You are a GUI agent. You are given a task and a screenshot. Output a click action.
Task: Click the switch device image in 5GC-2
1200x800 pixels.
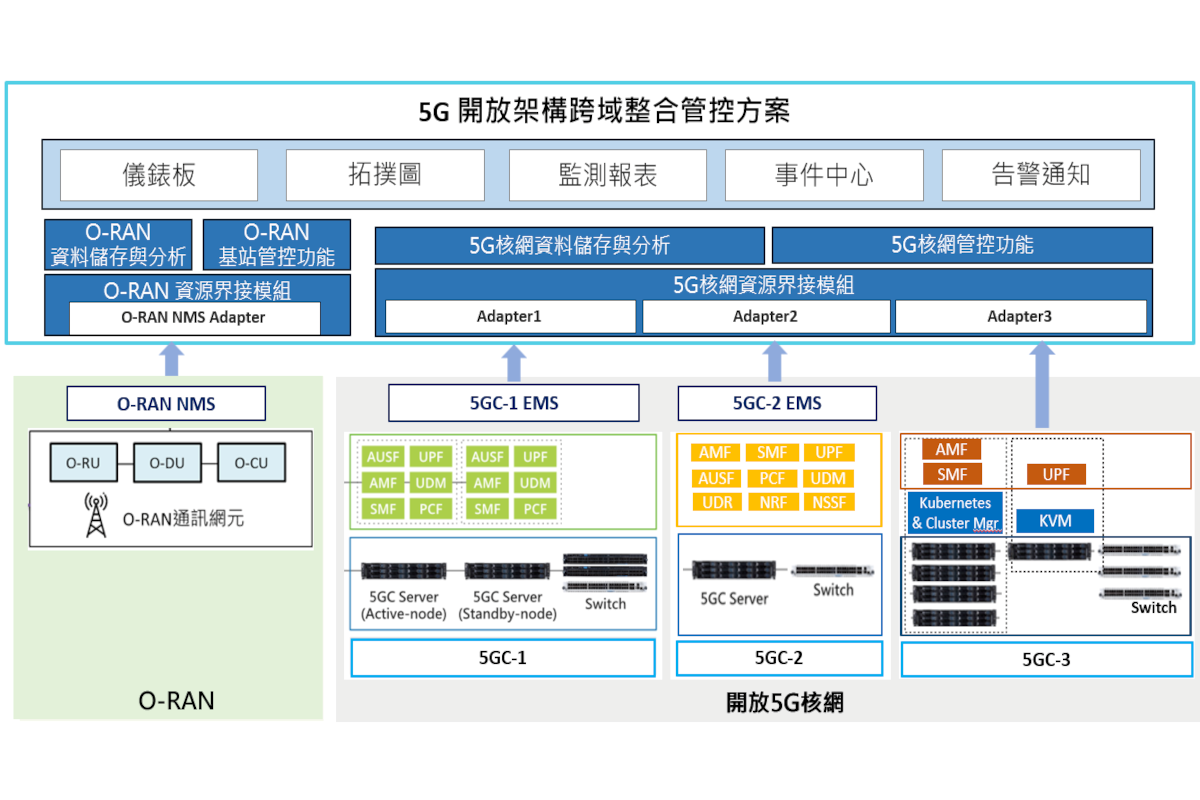click(832, 570)
